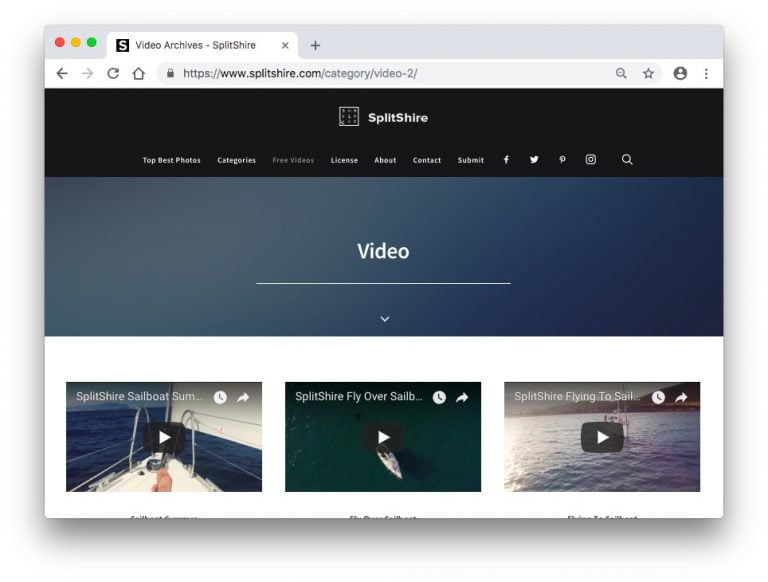Click the browser zoom magnifier icon
Image resolution: width=768 pixels, height=582 pixels.
point(621,74)
